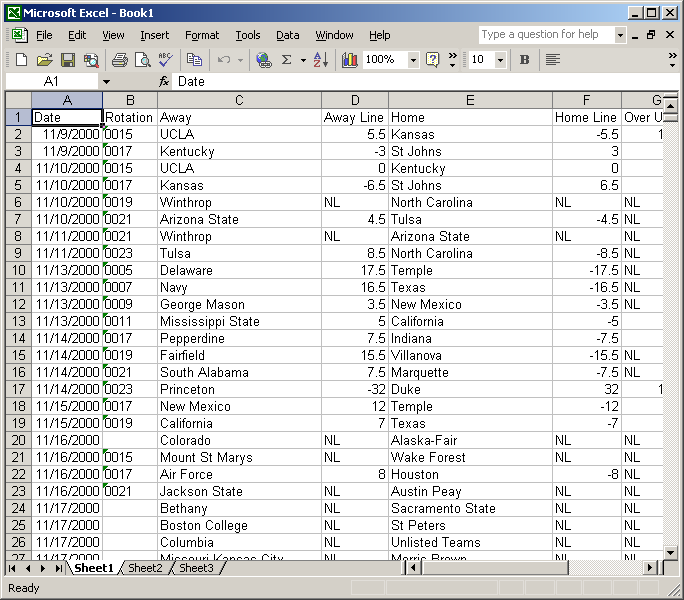Image resolution: width=684 pixels, height=600 pixels.
Task: Expand Undo history dropdown arrow
Action: (240, 60)
